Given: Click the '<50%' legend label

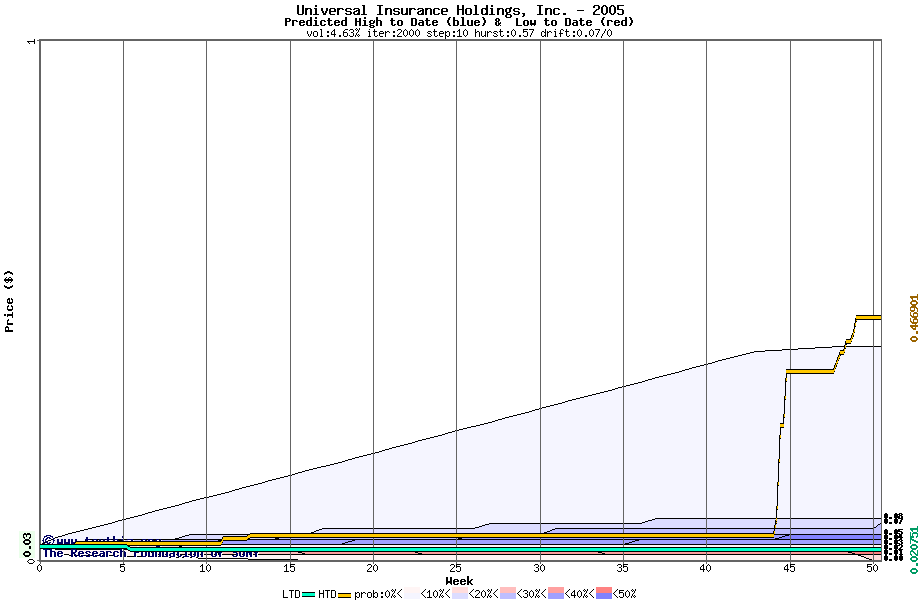Looking at the screenshot, I should pos(624,594).
